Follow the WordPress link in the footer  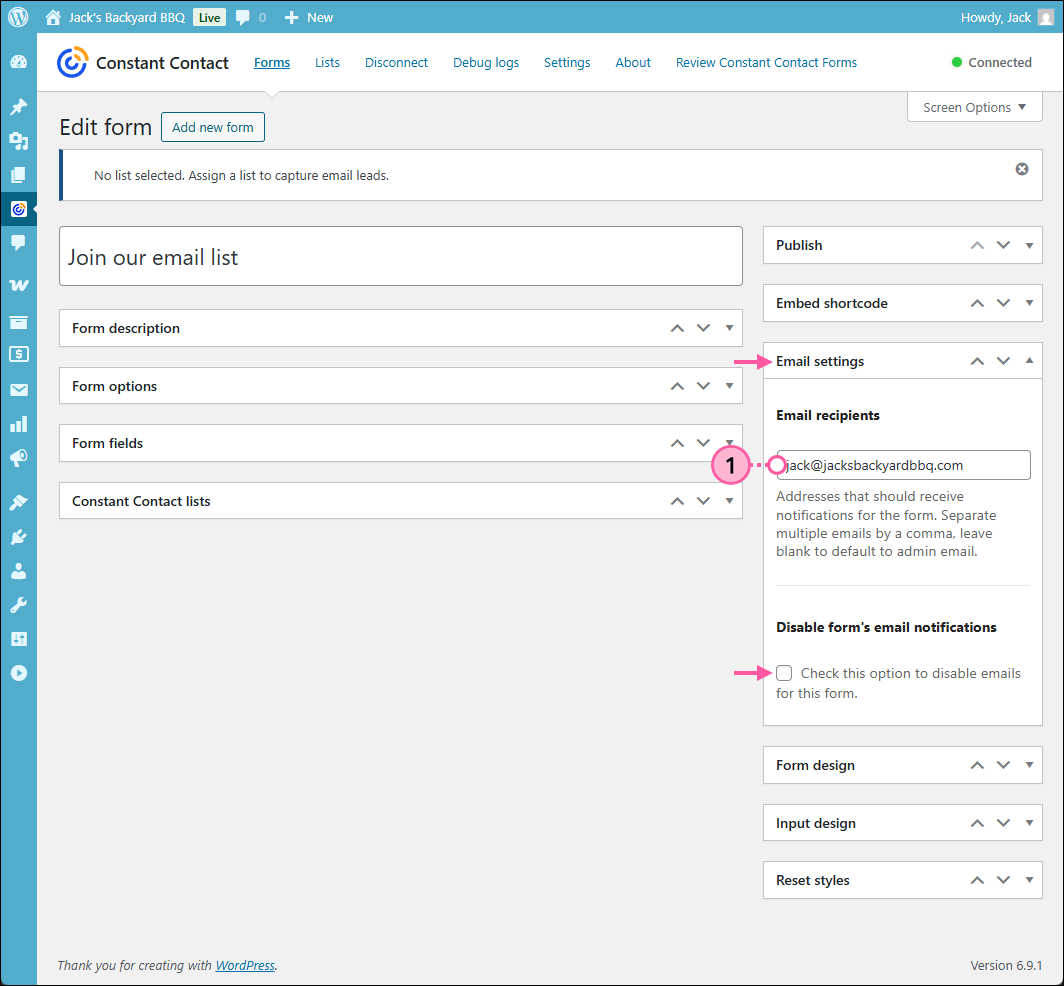[244, 965]
